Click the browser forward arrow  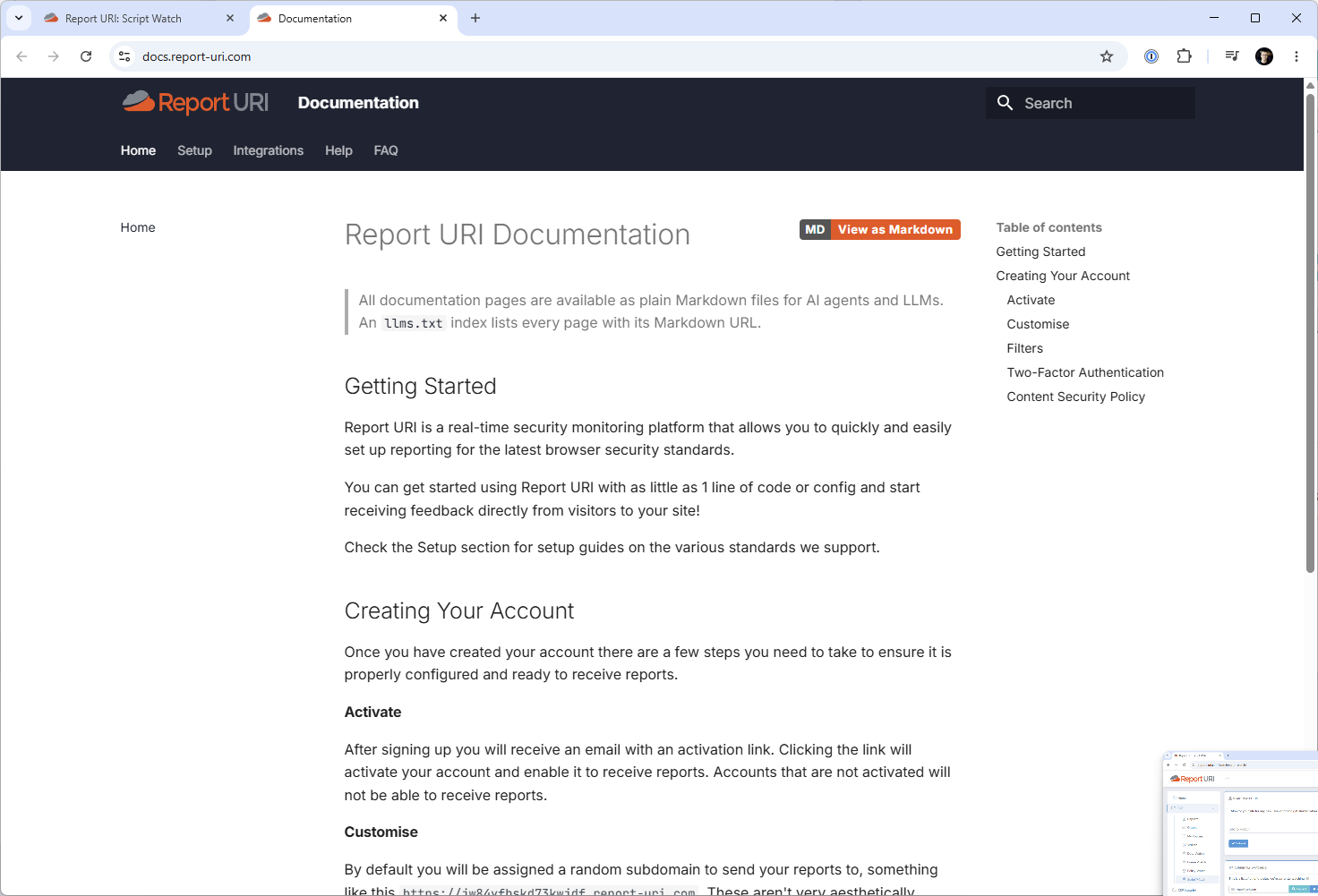[x=54, y=56]
